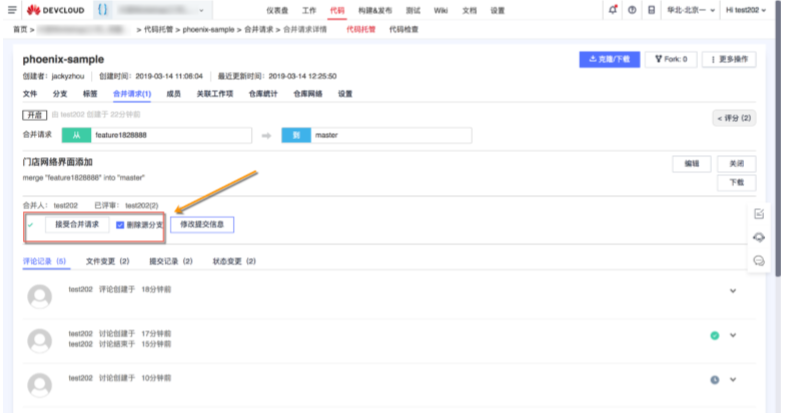Screen dimensions: 790x413
Task: Open the Work menu item
Action: coord(309,10)
